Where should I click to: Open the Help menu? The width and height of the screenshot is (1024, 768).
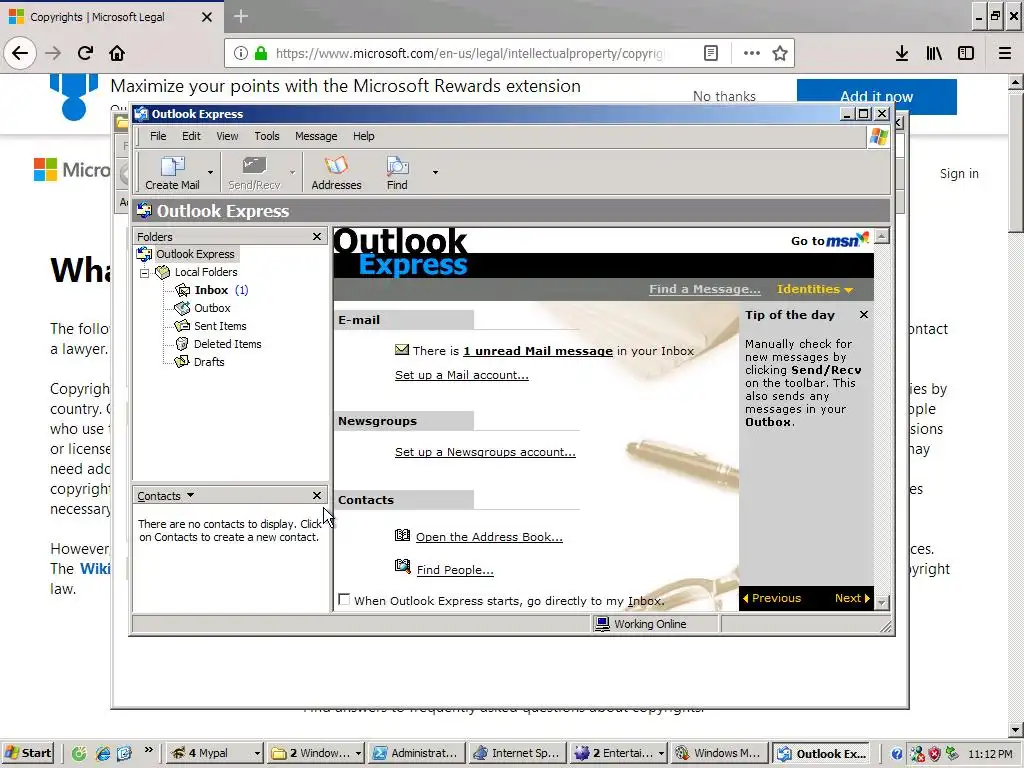[364, 136]
